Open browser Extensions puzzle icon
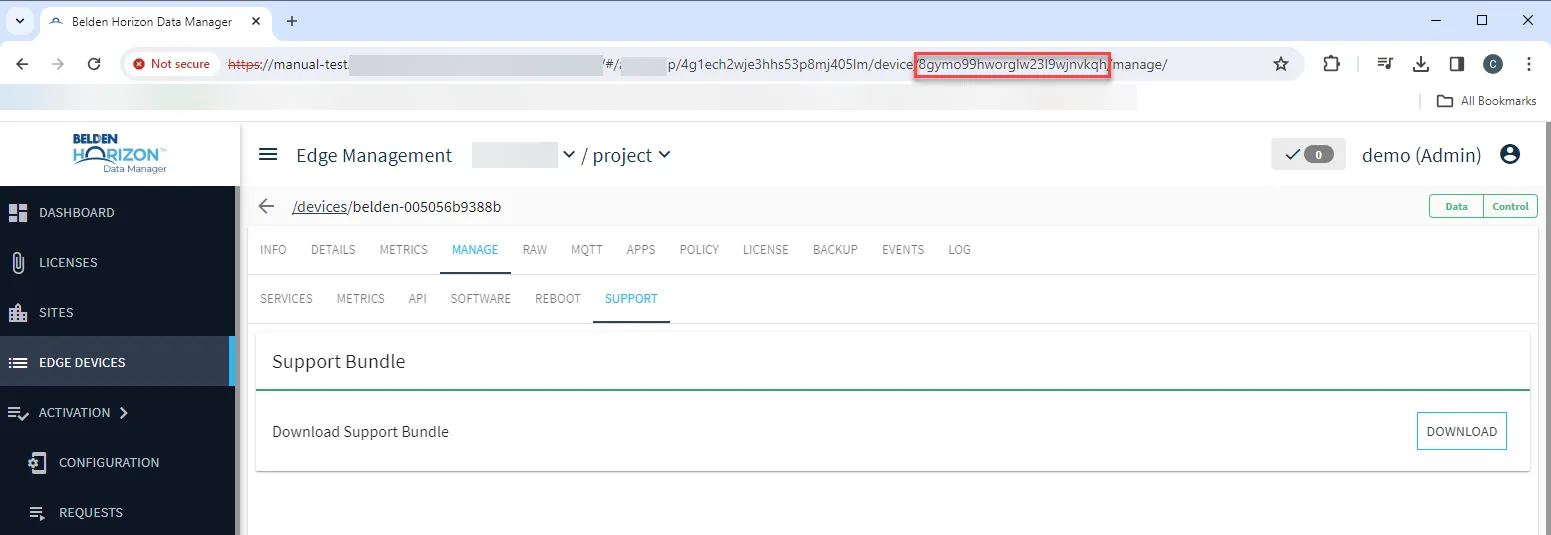 coord(1331,64)
